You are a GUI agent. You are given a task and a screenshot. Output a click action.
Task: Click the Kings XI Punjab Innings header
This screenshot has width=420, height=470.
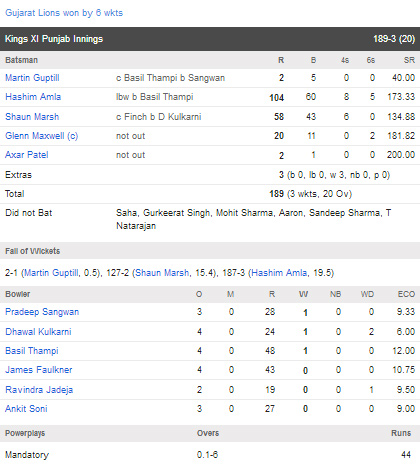click(x=210, y=39)
